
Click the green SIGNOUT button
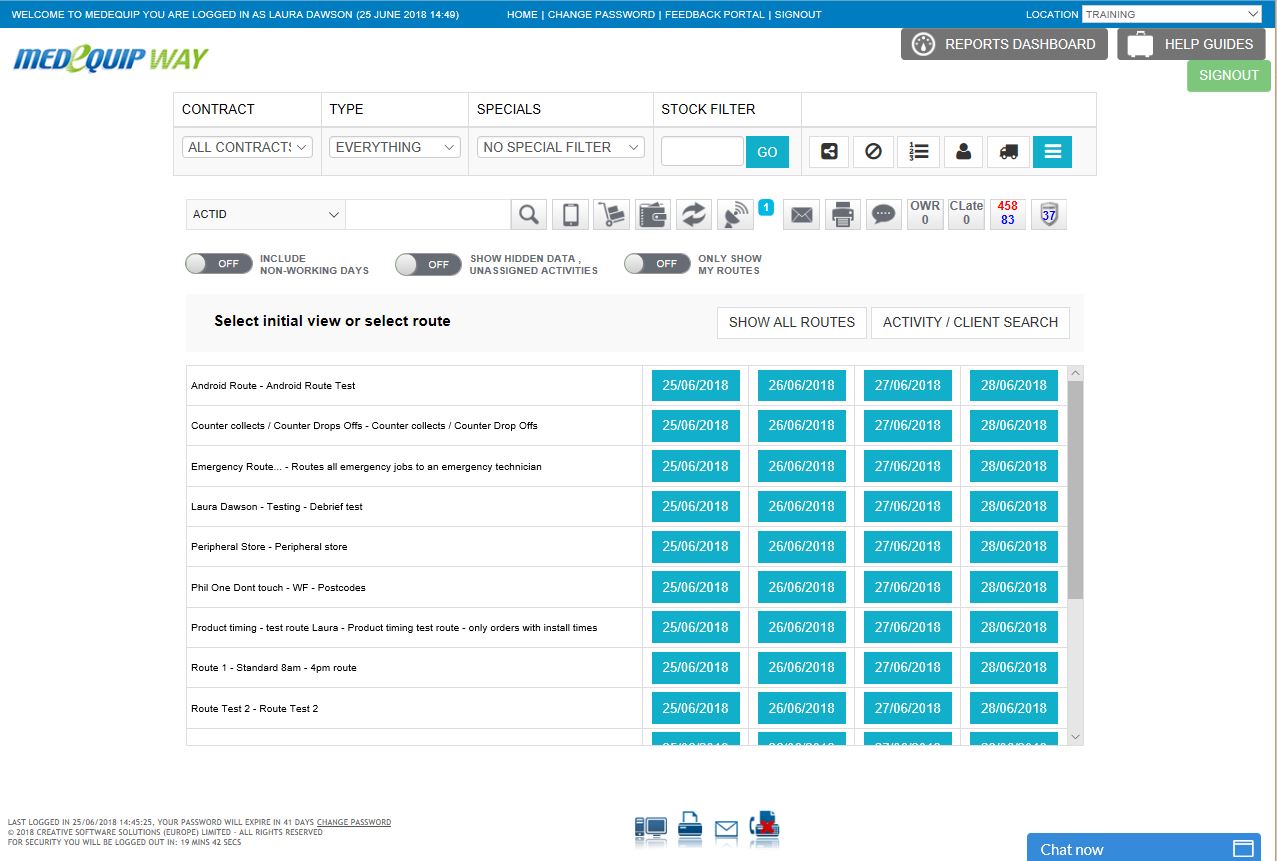[x=1229, y=76]
